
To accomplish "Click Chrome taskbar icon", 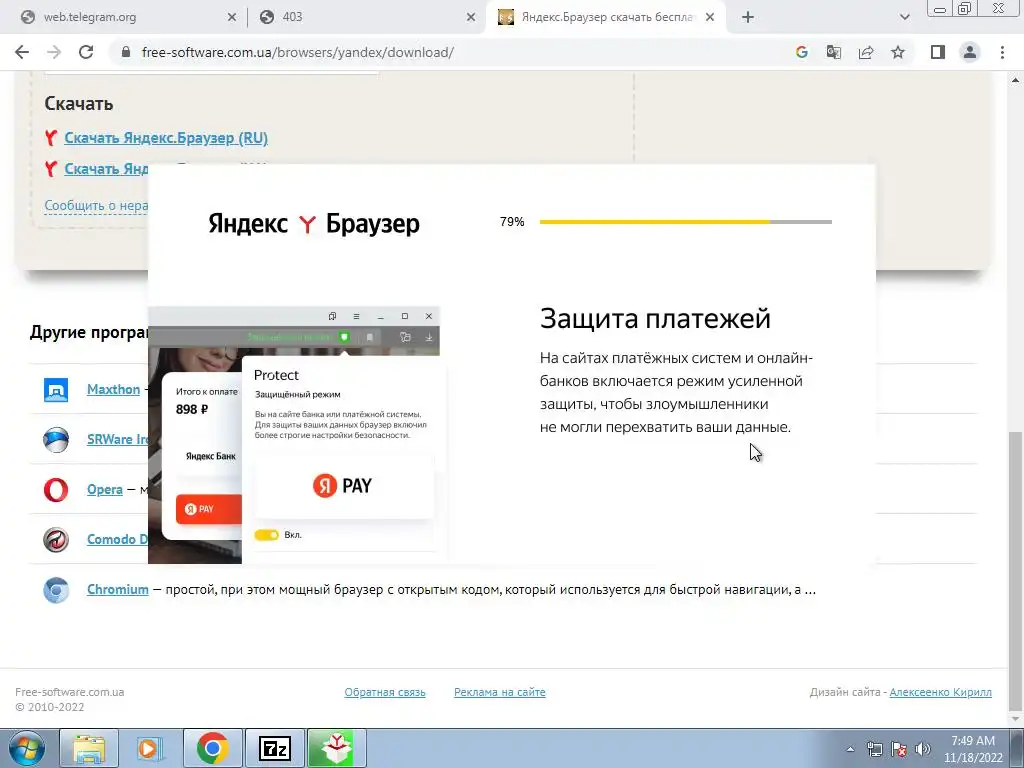I will [212, 748].
